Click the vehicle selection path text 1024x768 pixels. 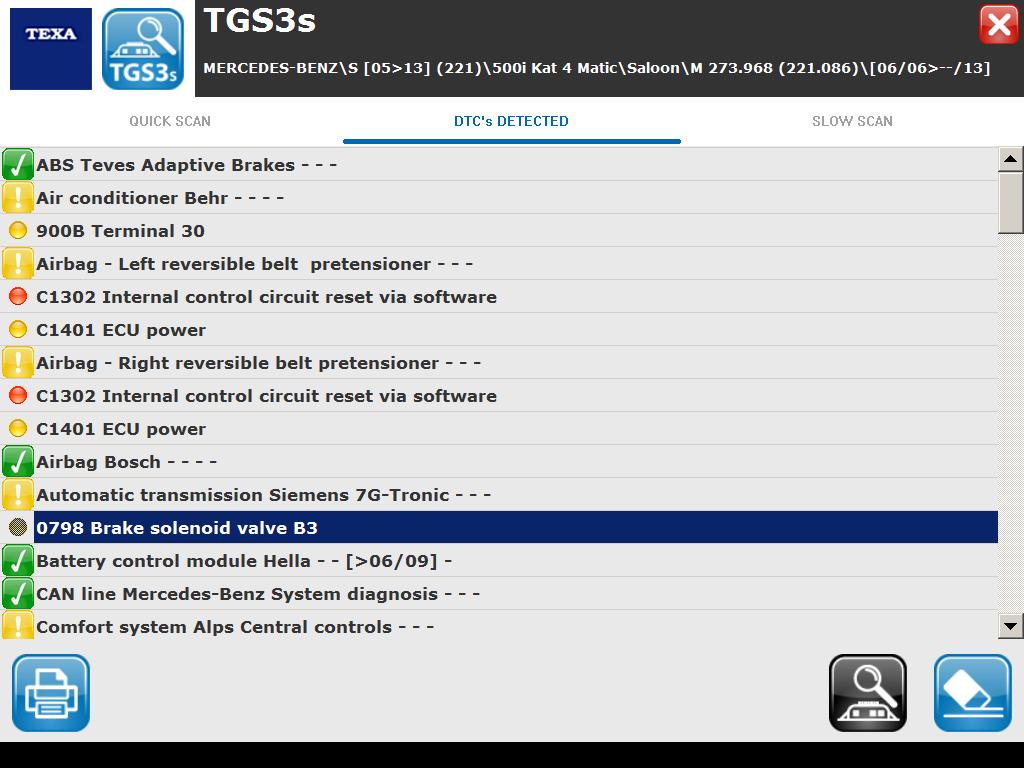click(x=597, y=68)
